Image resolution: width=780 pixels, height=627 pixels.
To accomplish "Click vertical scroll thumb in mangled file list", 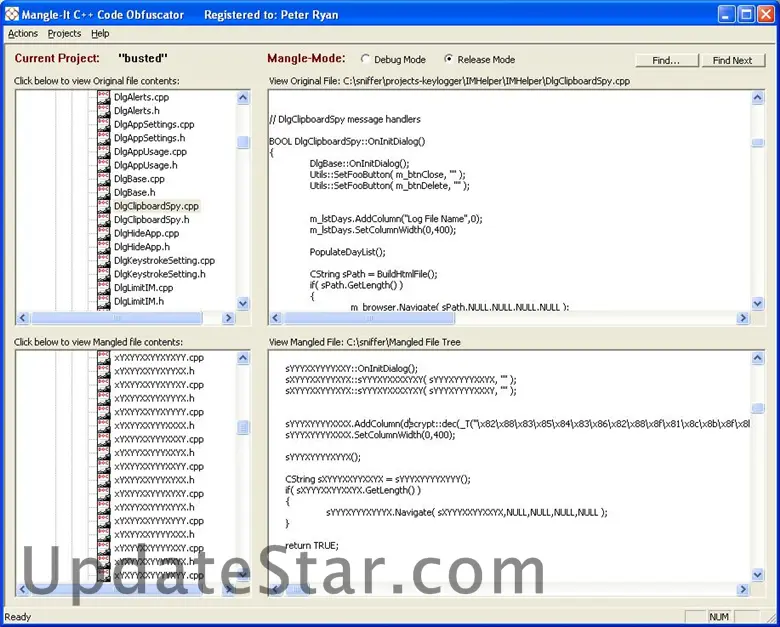I will pyautogui.click(x=243, y=427).
